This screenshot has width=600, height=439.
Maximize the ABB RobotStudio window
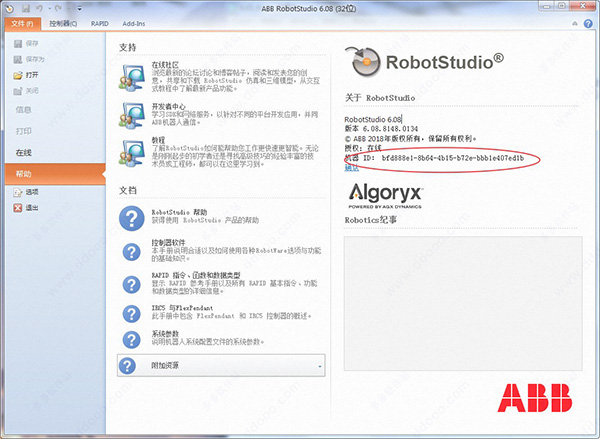coord(562,6)
